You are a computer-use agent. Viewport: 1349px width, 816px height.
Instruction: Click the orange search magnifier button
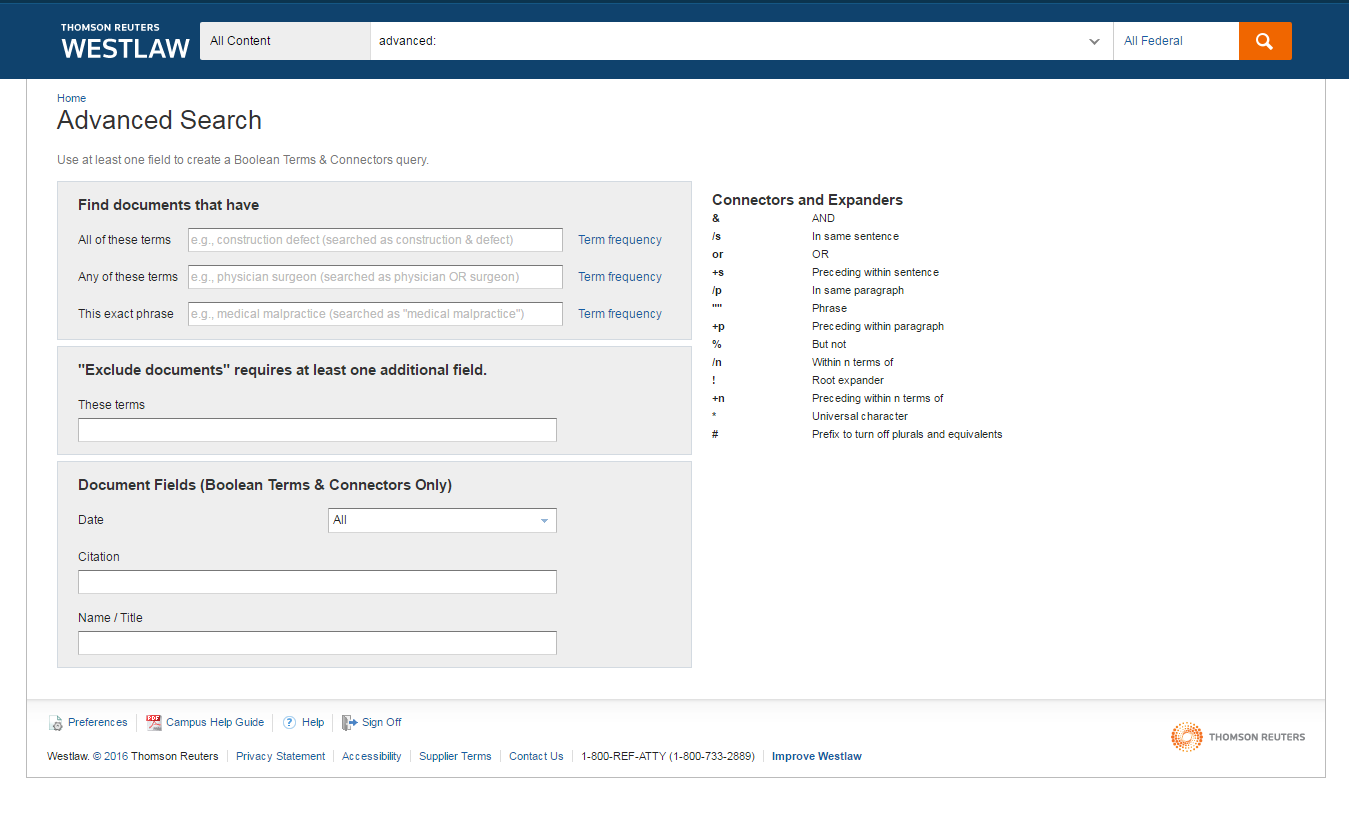(1265, 41)
